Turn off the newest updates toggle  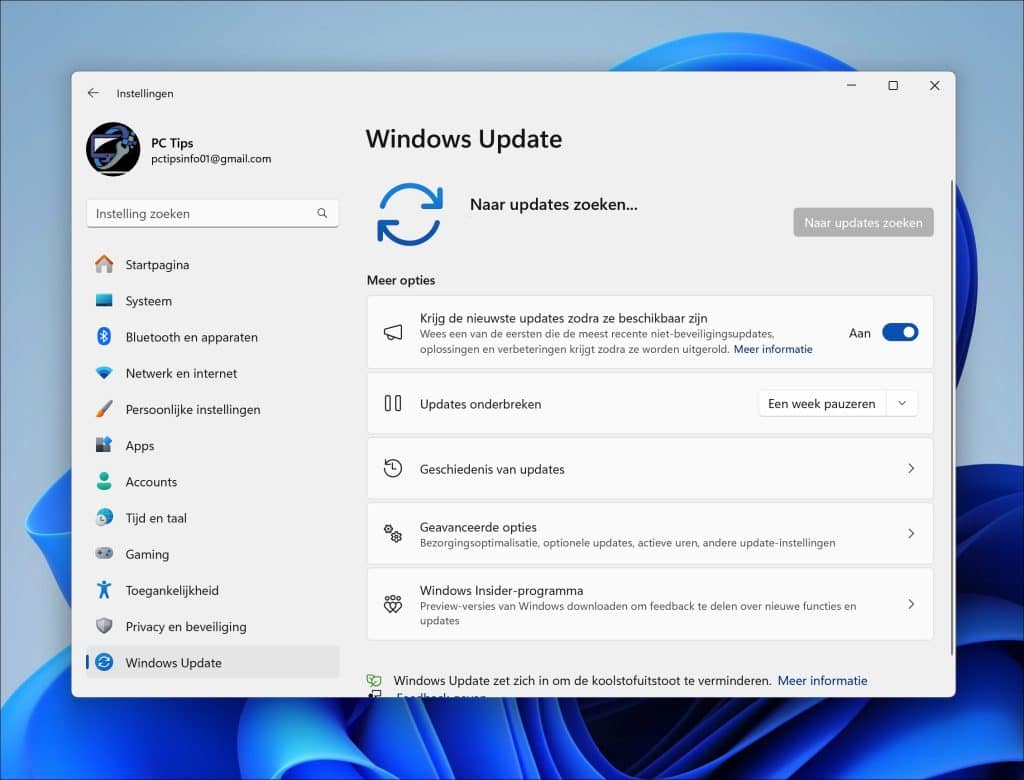point(900,333)
